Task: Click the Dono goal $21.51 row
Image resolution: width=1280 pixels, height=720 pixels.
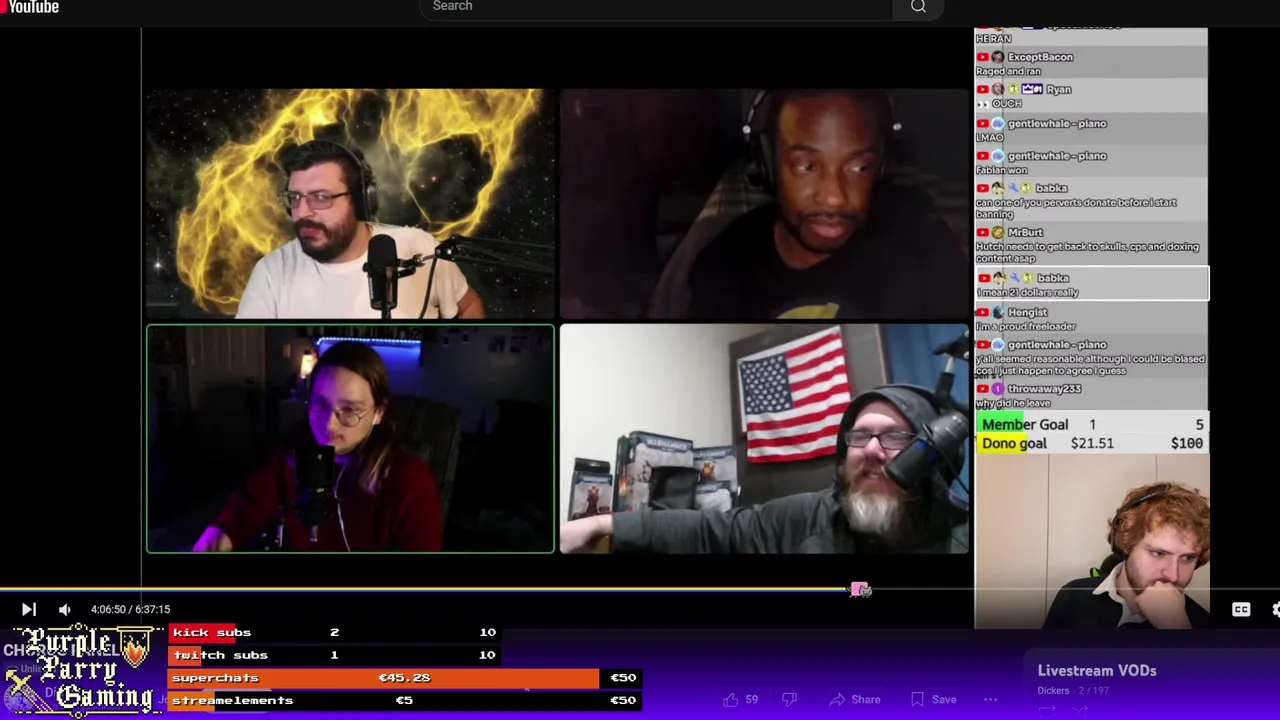Action: (1092, 444)
